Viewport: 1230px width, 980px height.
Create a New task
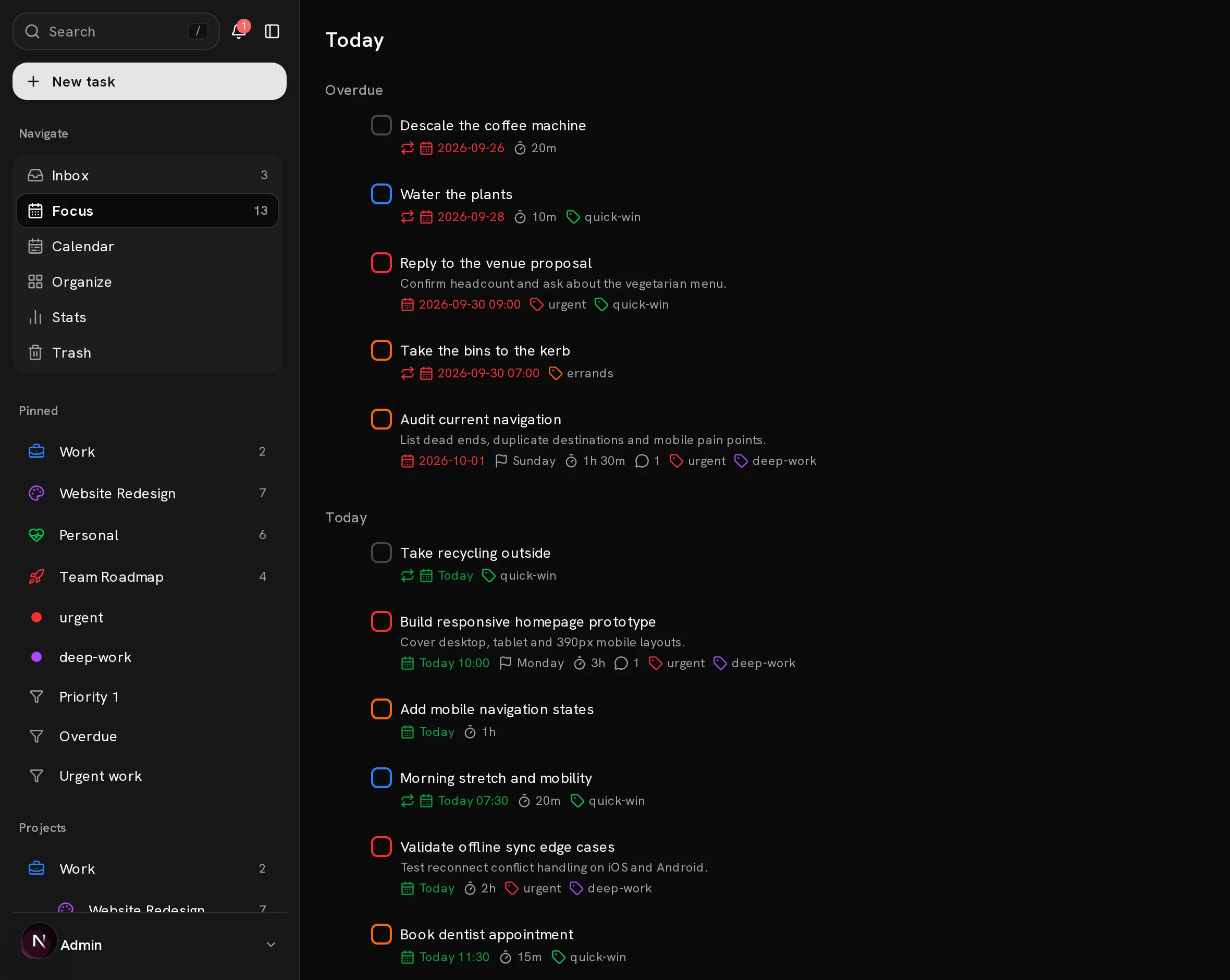(150, 82)
